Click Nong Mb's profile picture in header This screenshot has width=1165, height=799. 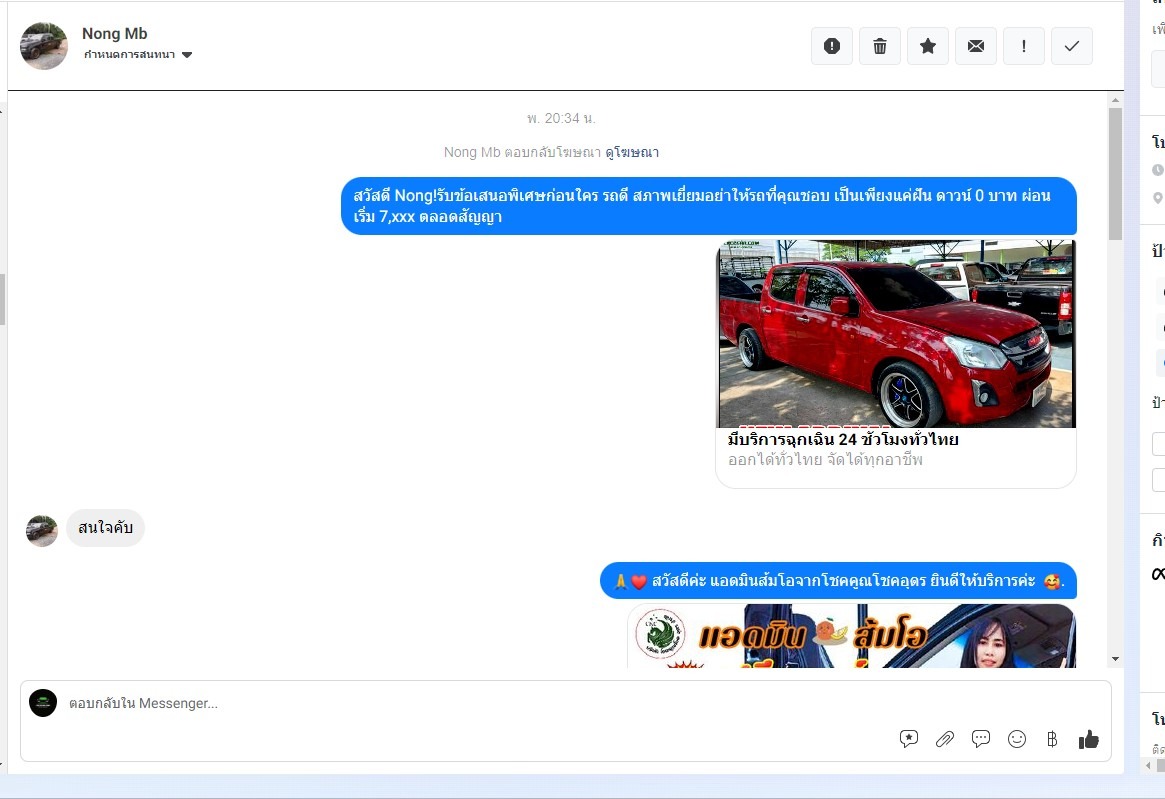click(44, 46)
